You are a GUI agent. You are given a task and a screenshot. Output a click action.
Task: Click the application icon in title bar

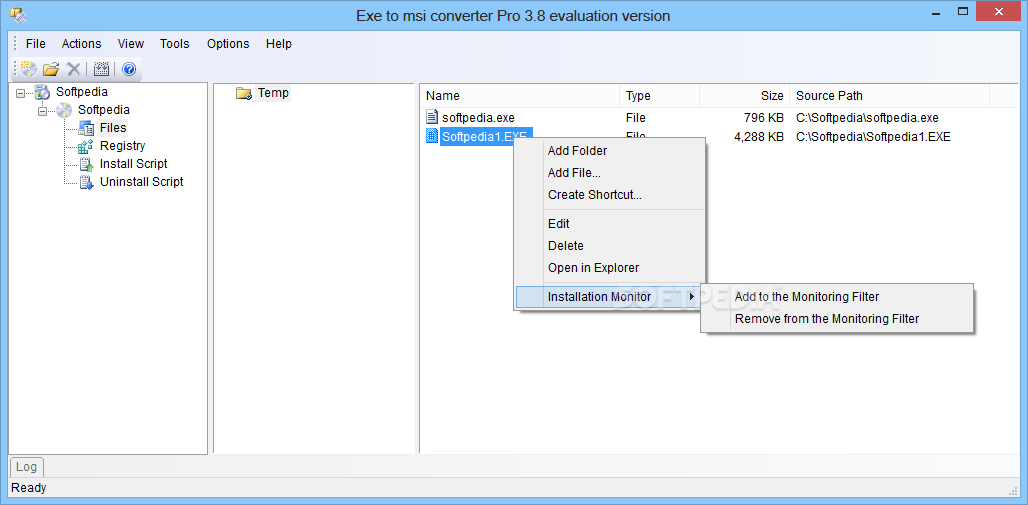pos(18,13)
